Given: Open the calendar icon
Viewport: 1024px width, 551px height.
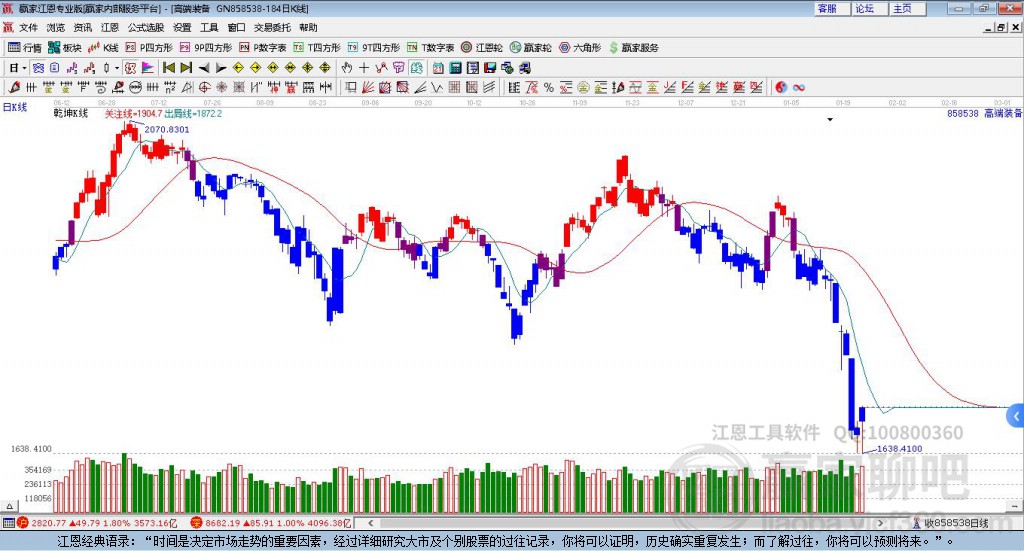Looking at the screenshot, I should click(x=438, y=68).
